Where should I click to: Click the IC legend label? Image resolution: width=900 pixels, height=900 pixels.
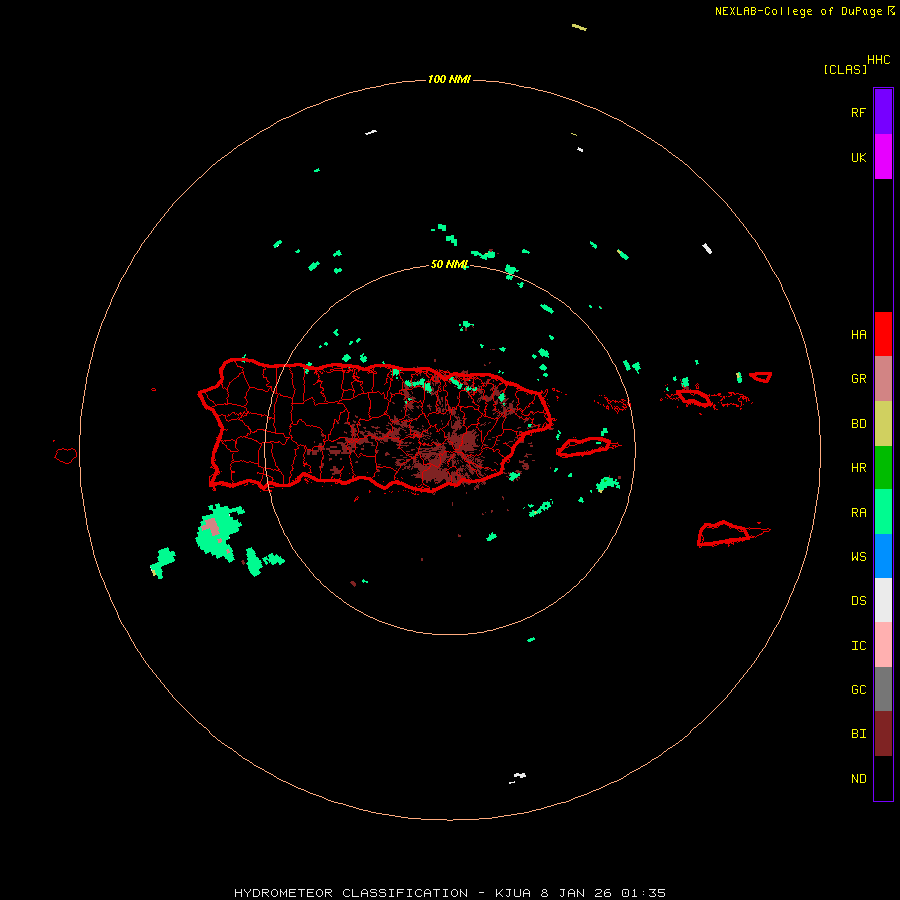pyautogui.click(x=858, y=646)
